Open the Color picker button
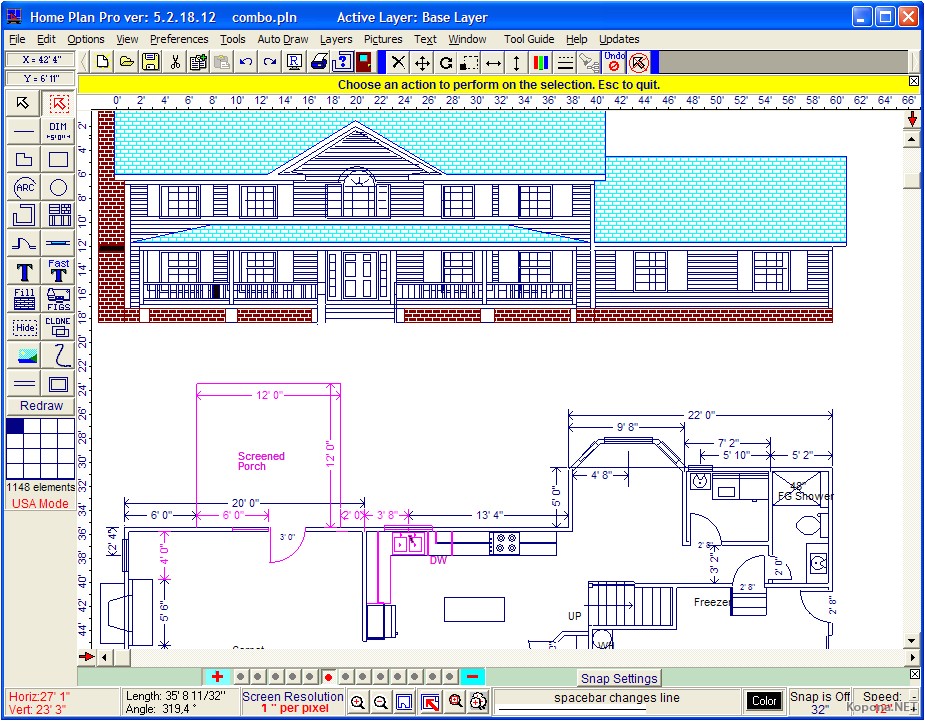 coord(764,700)
